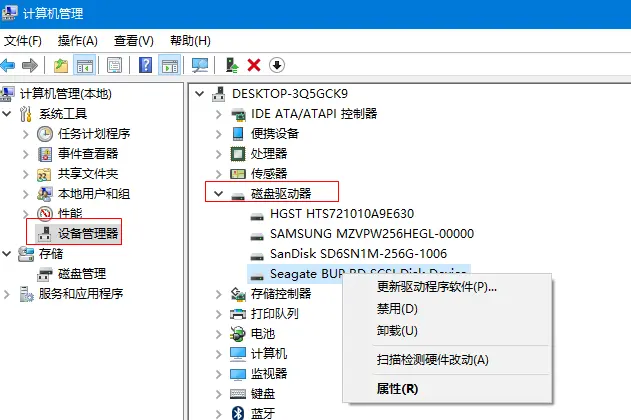Expand IDE ATA/ATAPI 控制器 category
Image resolution: width=631 pixels, height=420 pixels.
point(219,114)
